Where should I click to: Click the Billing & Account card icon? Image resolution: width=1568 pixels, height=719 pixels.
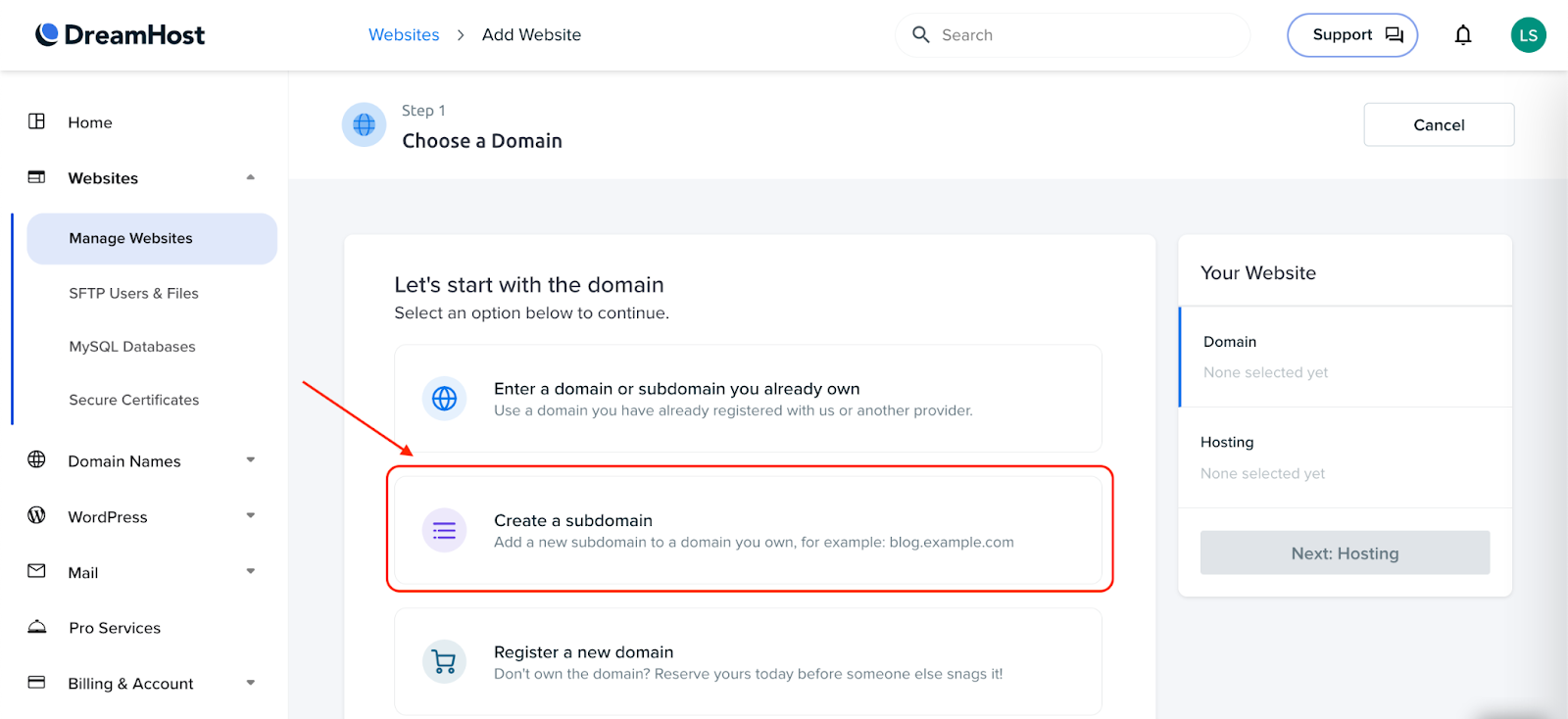coord(37,682)
